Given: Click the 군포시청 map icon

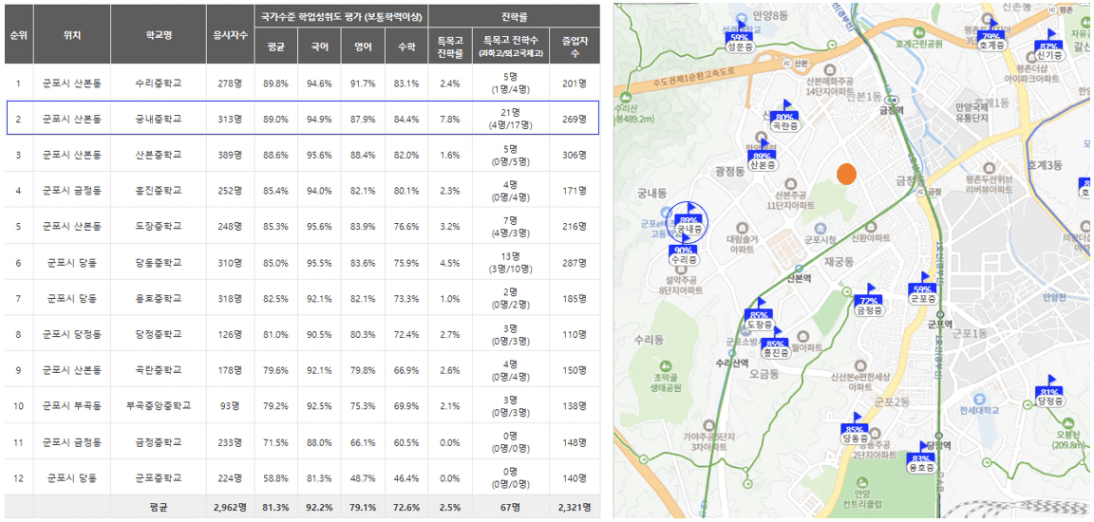Looking at the screenshot, I should (821, 228).
